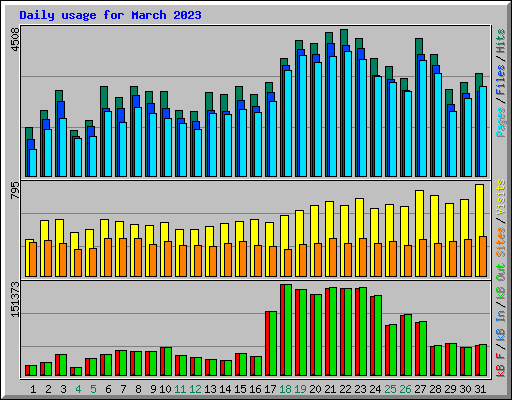Click the 'Files' legend label
The width and height of the screenshot is (512, 400).
501,80
